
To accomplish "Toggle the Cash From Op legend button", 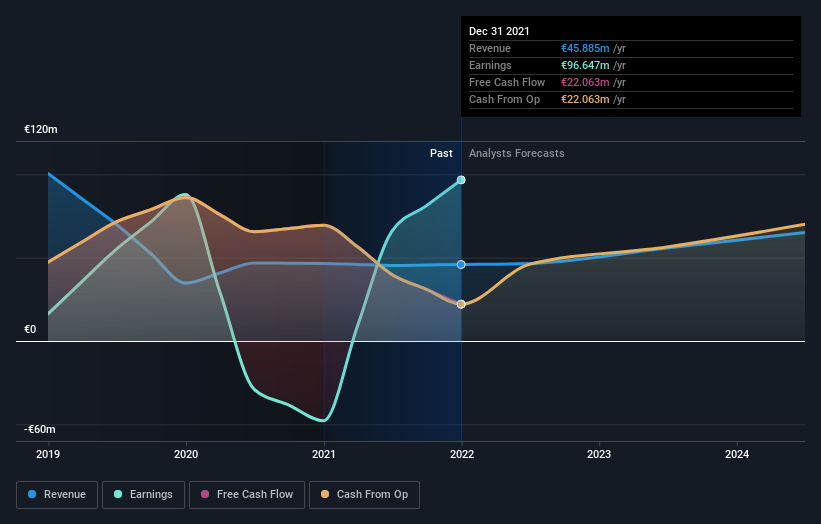I will (x=364, y=495).
